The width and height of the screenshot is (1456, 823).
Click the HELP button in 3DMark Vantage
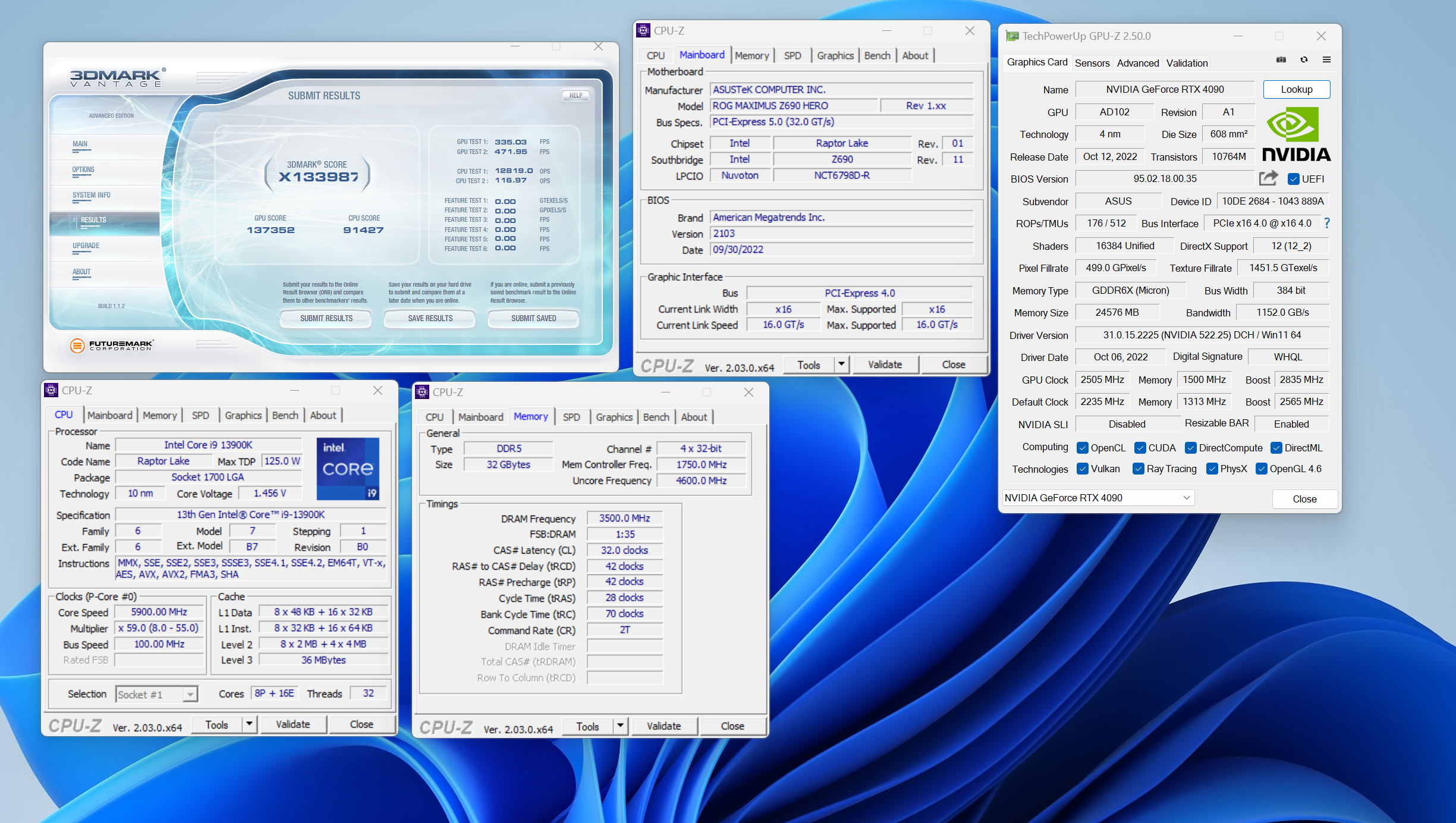tap(576, 95)
